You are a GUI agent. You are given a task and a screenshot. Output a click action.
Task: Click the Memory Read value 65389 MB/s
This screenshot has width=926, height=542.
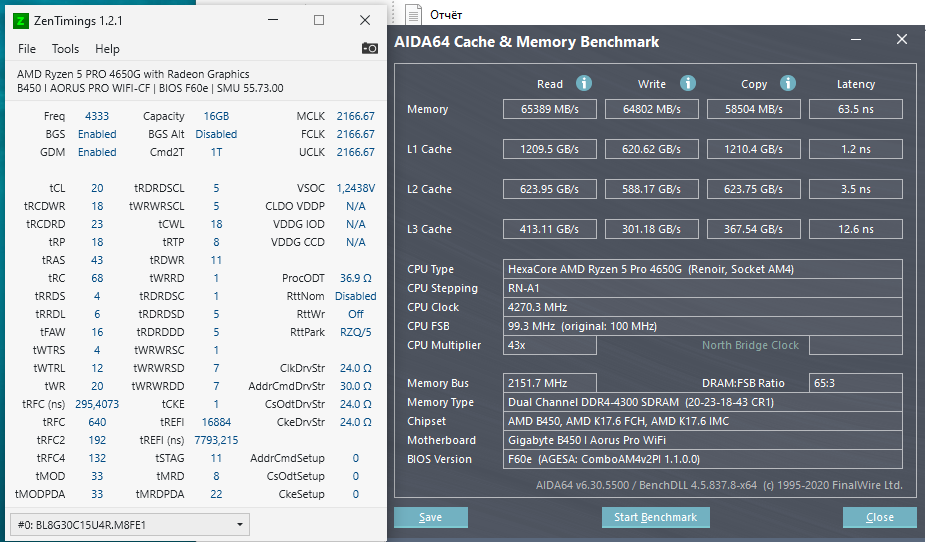[x=550, y=109]
